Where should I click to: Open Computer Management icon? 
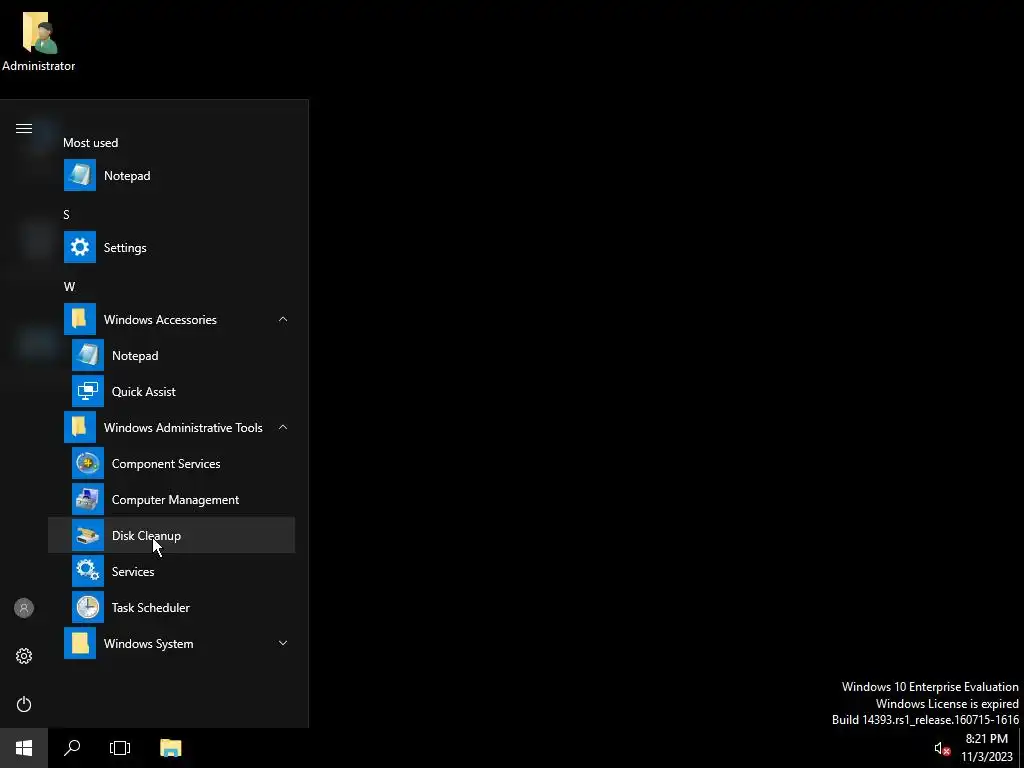88,499
